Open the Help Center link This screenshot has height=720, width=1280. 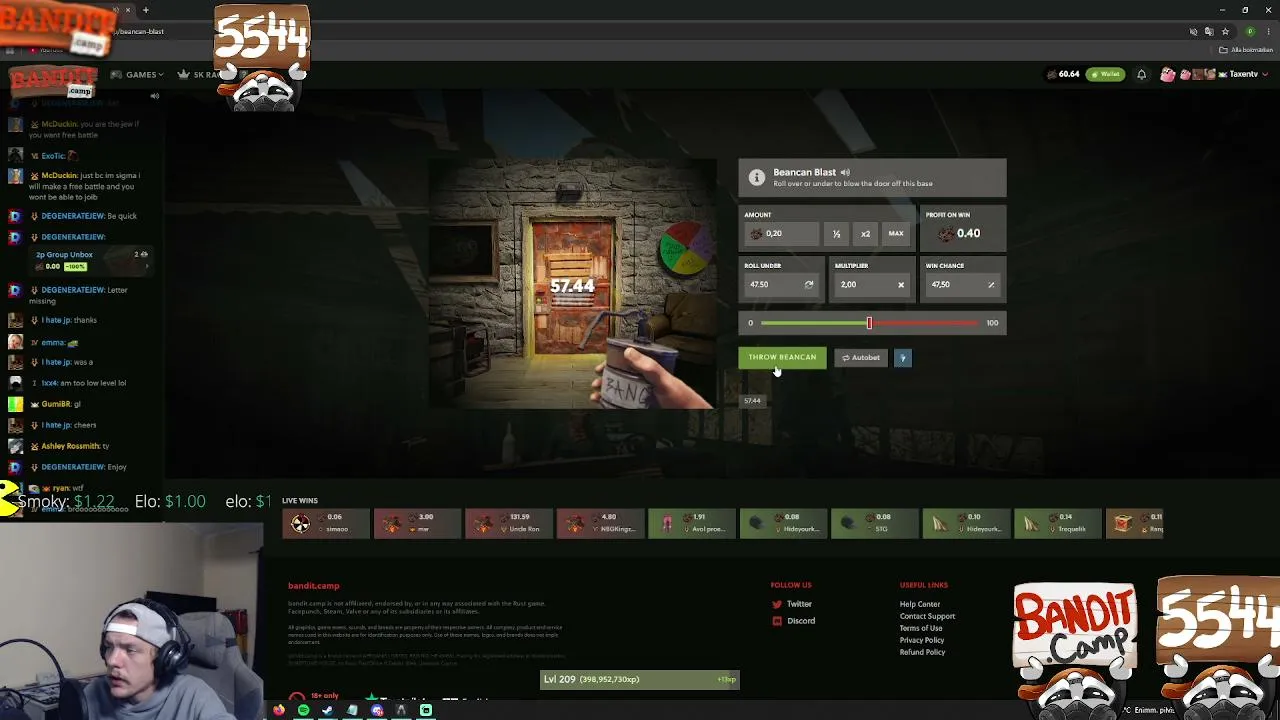(x=920, y=604)
